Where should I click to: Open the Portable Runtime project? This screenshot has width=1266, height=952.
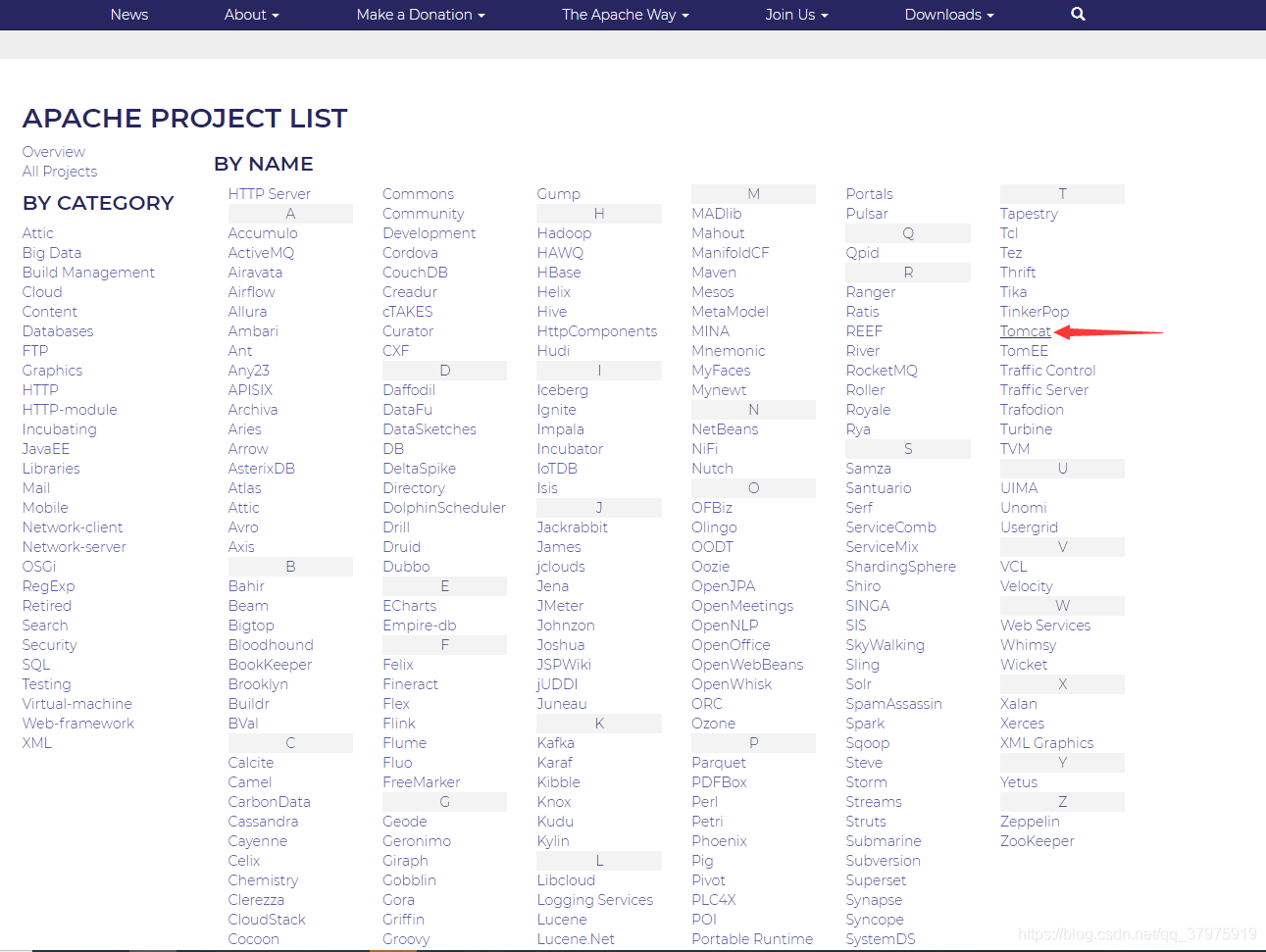(752, 939)
